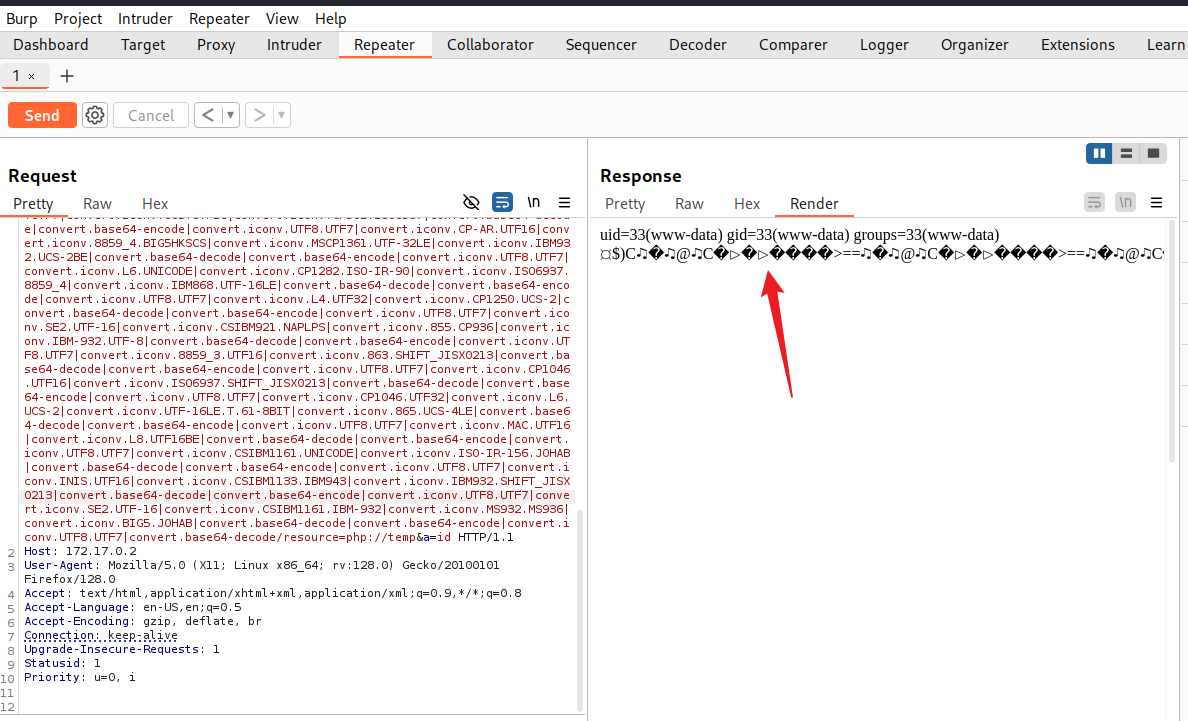Click the uid=33(www-data) response output
The height and width of the screenshot is (721, 1188).
click(799, 235)
